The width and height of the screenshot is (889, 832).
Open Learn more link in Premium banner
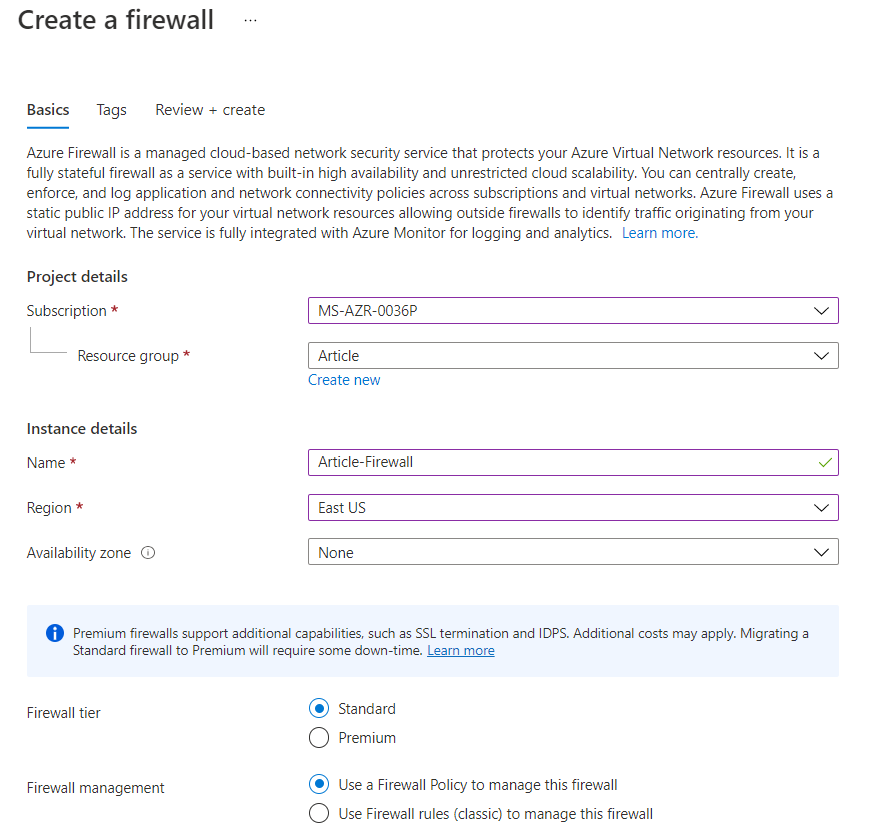[x=460, y=650]
